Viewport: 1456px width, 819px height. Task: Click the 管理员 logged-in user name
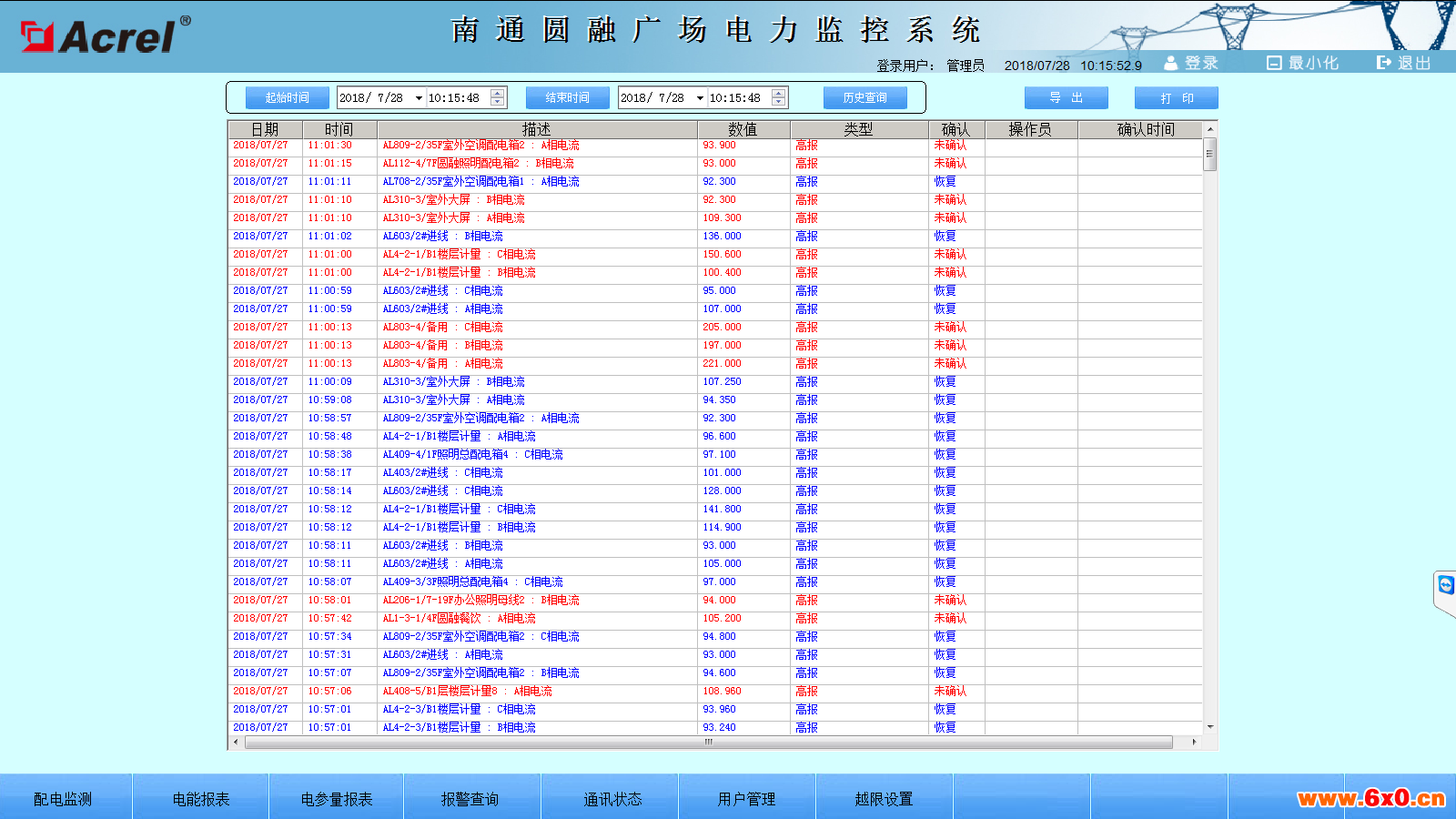point(966,66)
